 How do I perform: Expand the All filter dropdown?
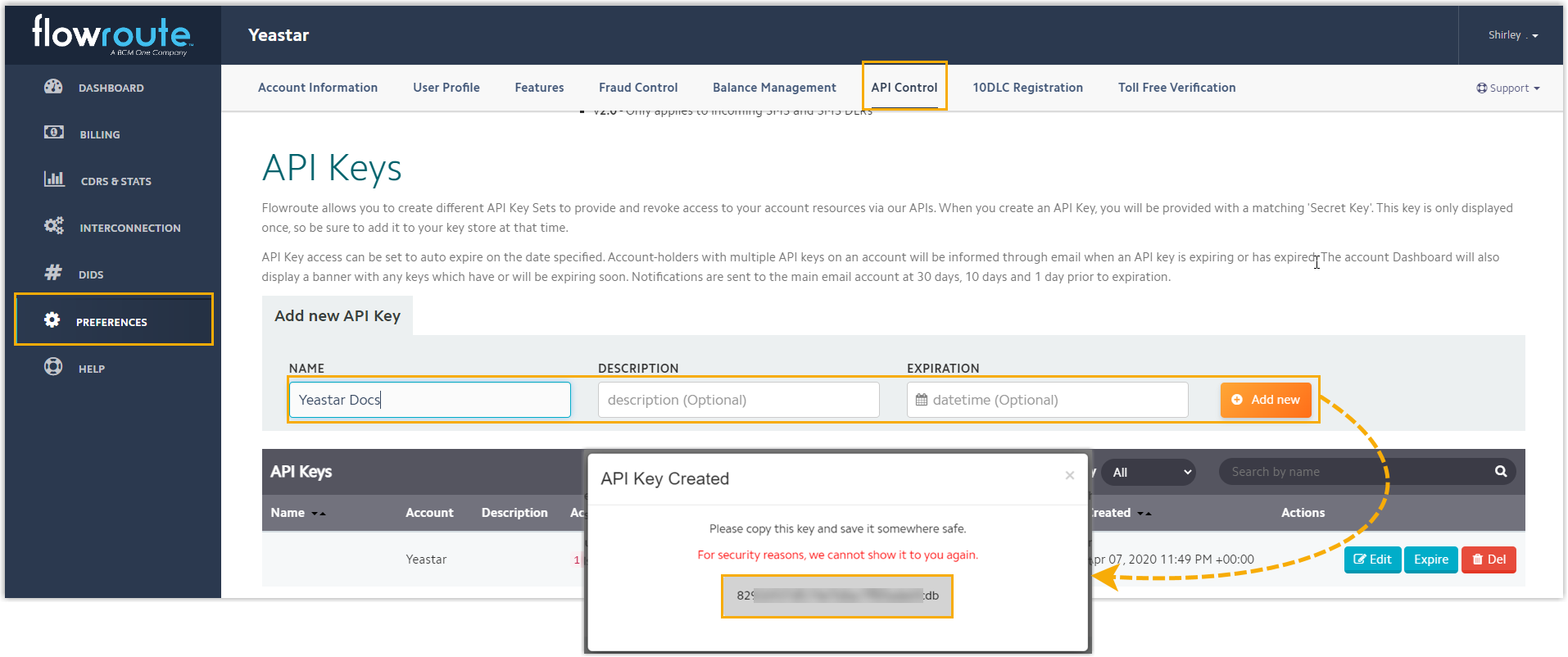(x=1151, y=473)
